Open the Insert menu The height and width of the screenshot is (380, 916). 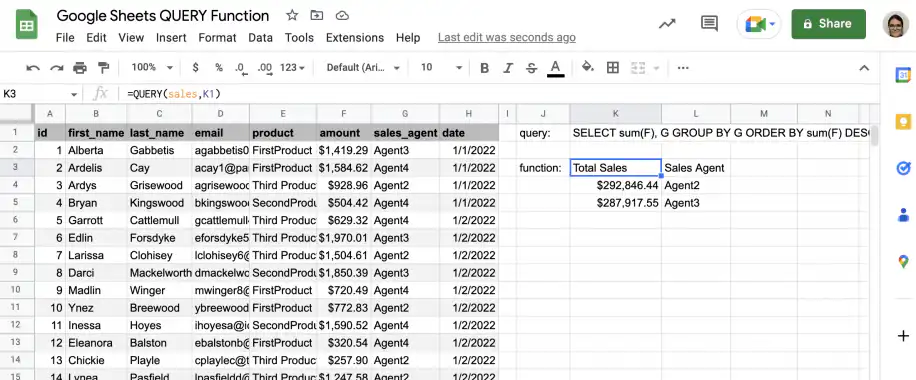171,37
